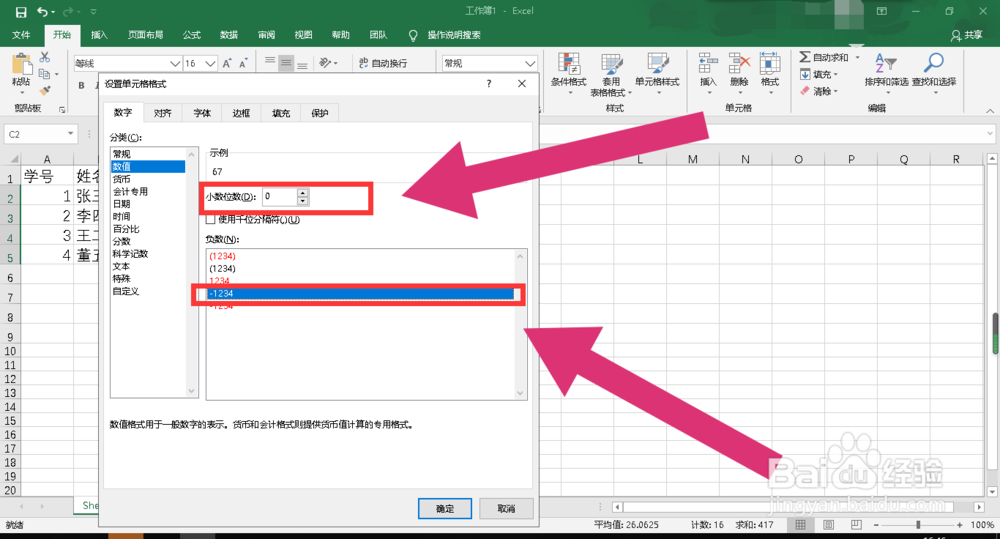Screen dimensions: 1000x539
Task: Expand the AutoSum dropdown arrow
Action: tap(857, 57)
